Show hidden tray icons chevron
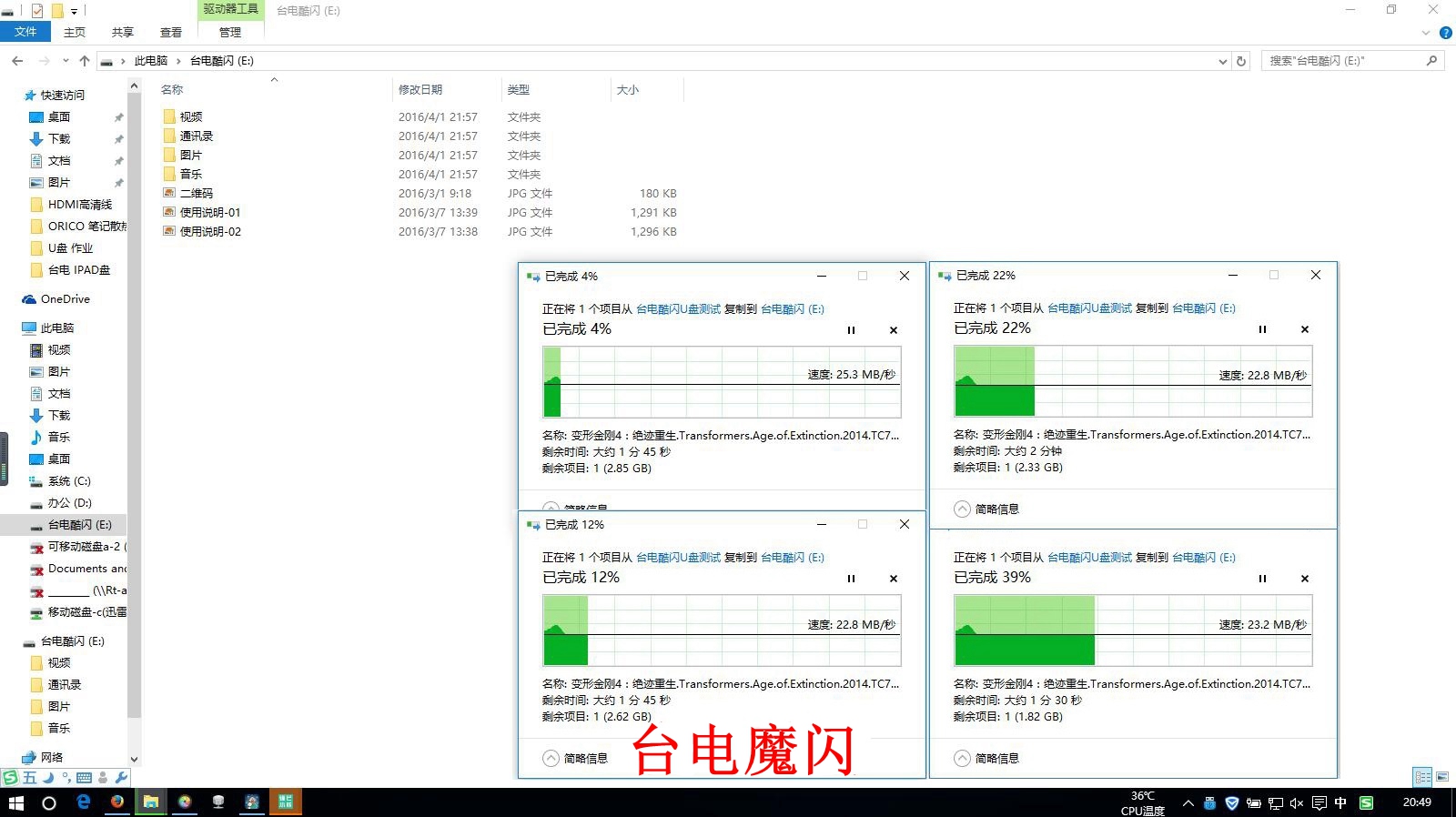The height and width of the screenshot is (817, 1456). pos(1188,803)
